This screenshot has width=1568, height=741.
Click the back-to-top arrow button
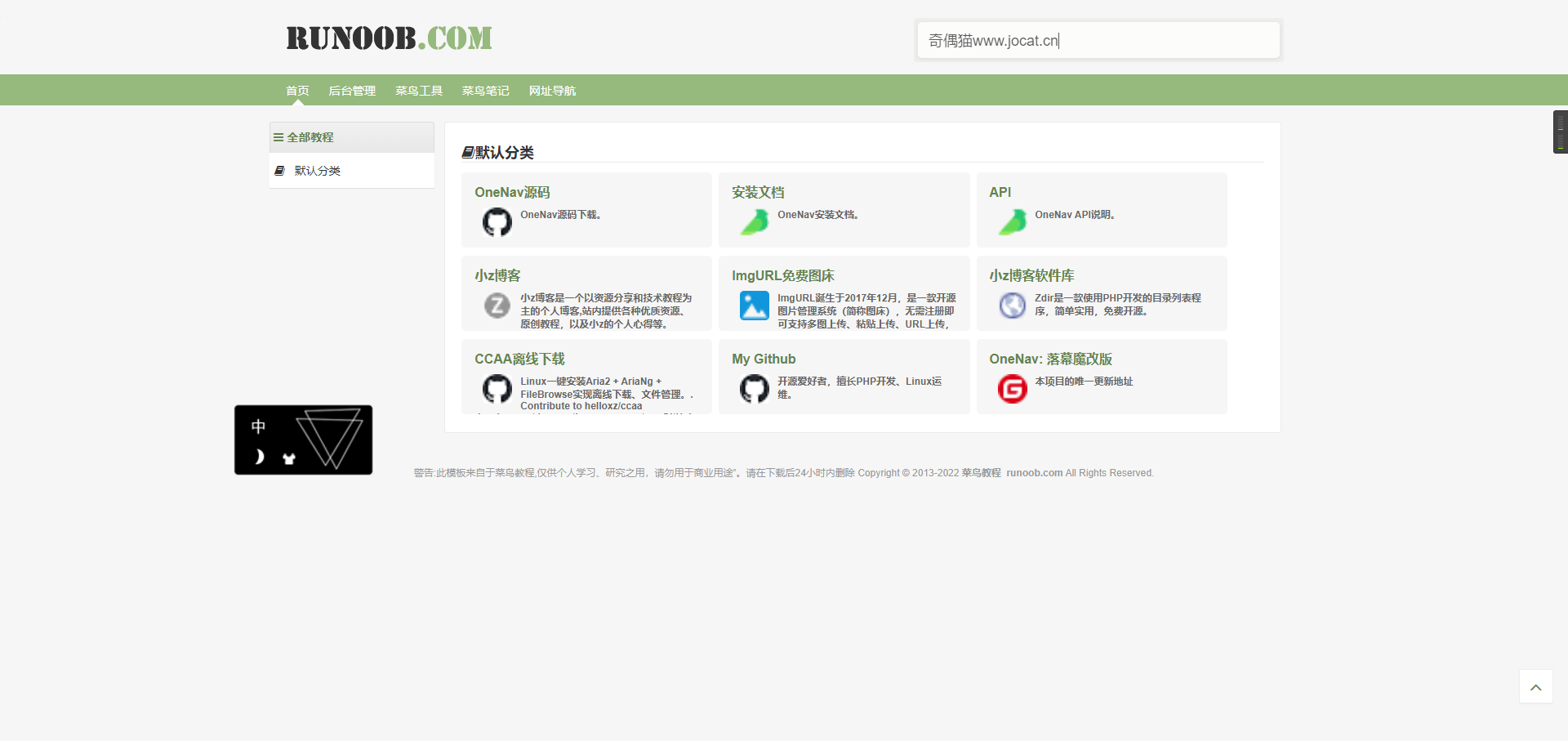1535,686
